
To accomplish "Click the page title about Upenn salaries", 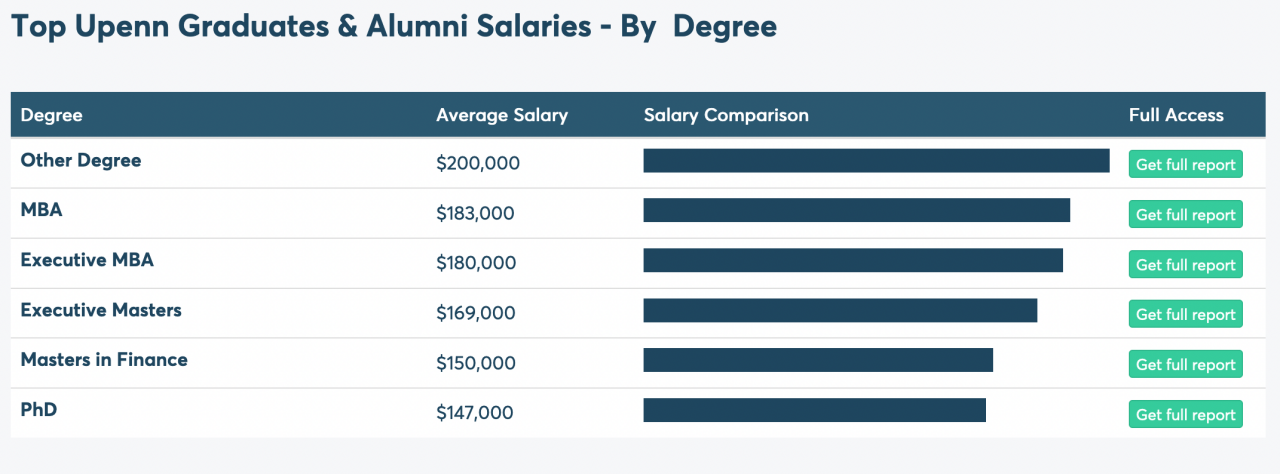I will (x=394, y=27).
